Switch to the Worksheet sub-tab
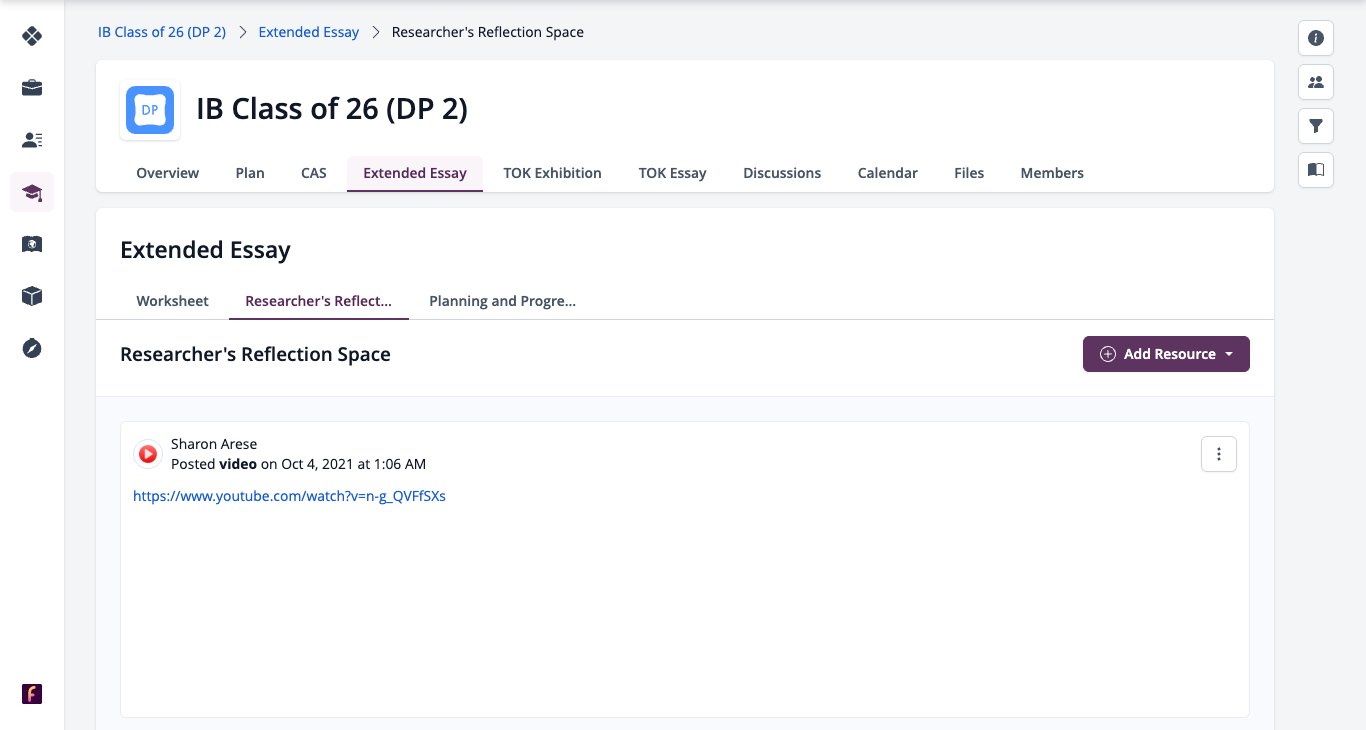 coord(172,301)
